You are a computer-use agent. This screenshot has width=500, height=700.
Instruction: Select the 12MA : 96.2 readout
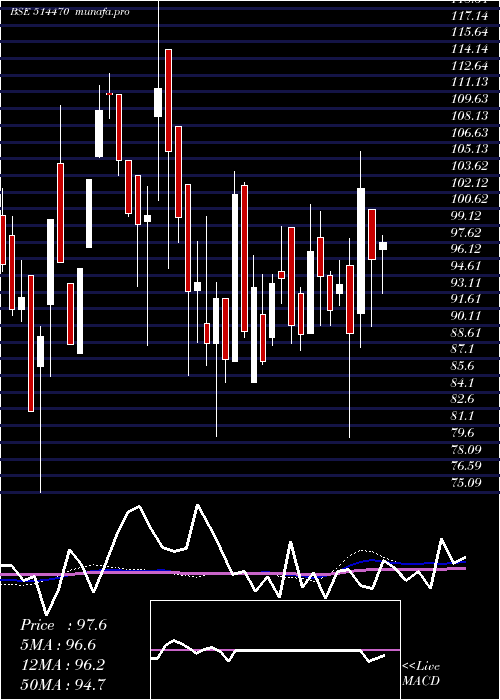coord(63,665)
